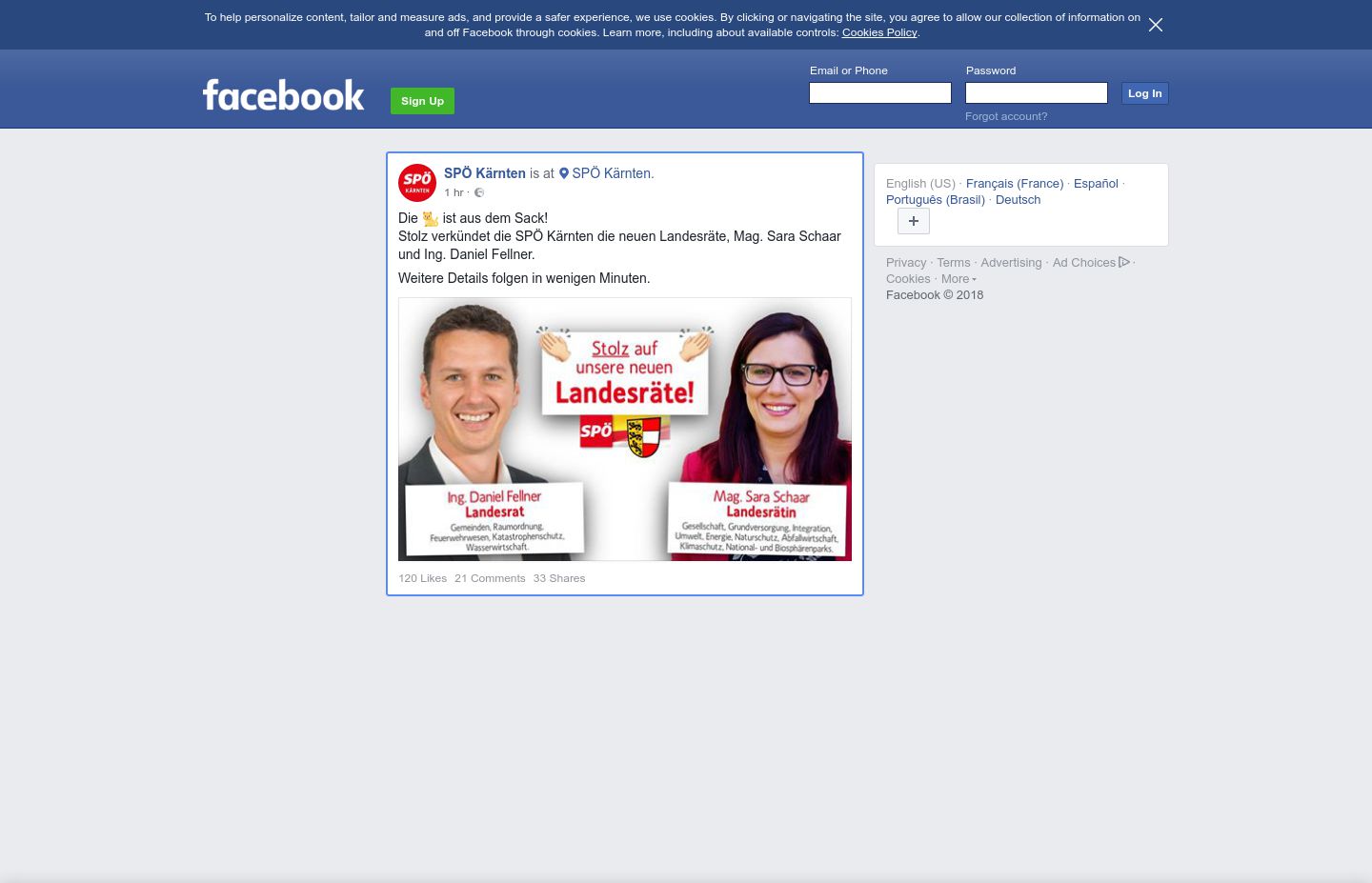The image size is (1372, 883).
Task: Open the Cookies Policy link
Action: click(878, 32)
